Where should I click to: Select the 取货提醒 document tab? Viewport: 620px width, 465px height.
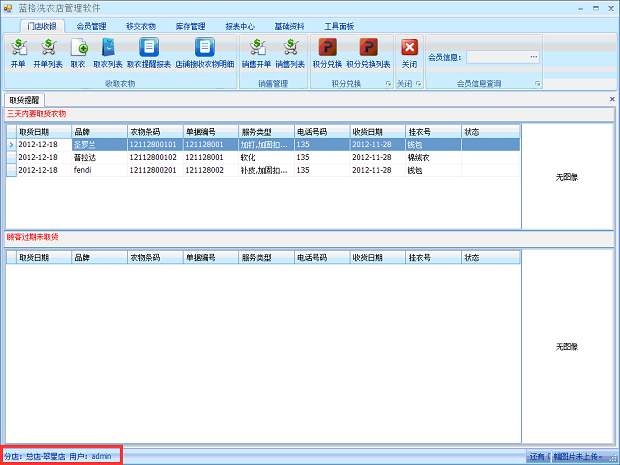[x=25, y=100]
